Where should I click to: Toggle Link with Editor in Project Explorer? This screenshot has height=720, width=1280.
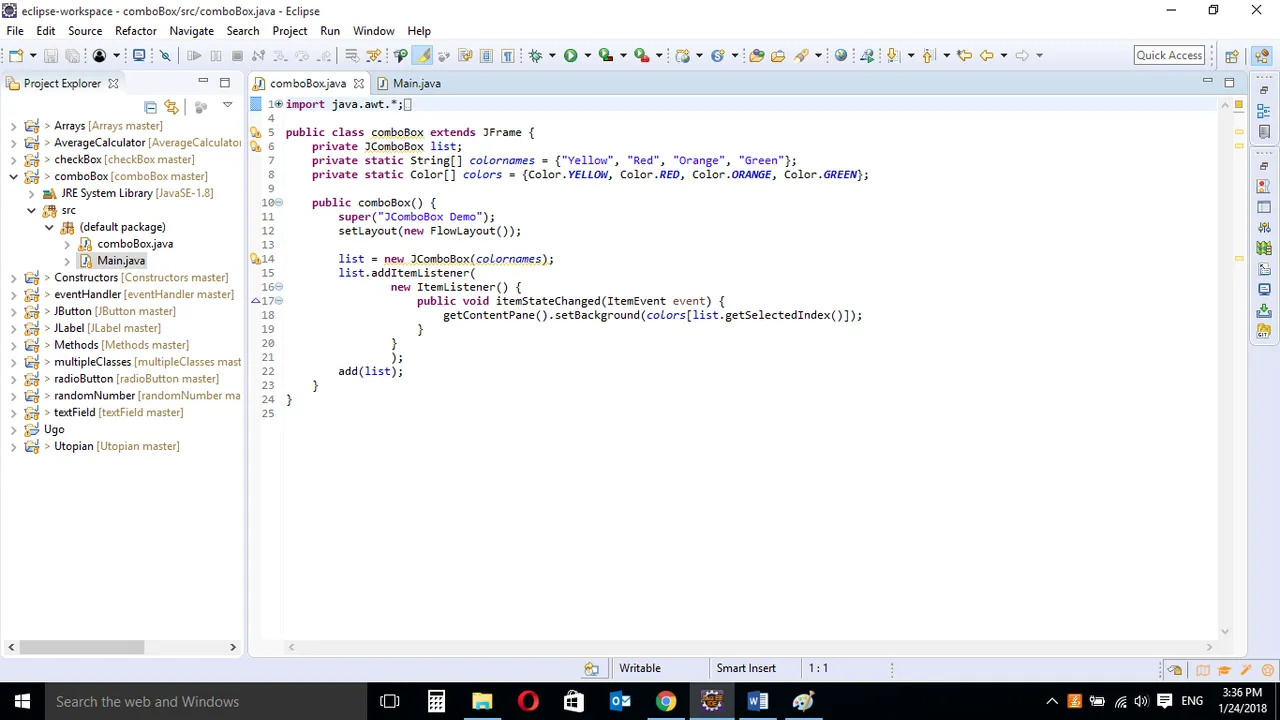[x=171, y=107]
